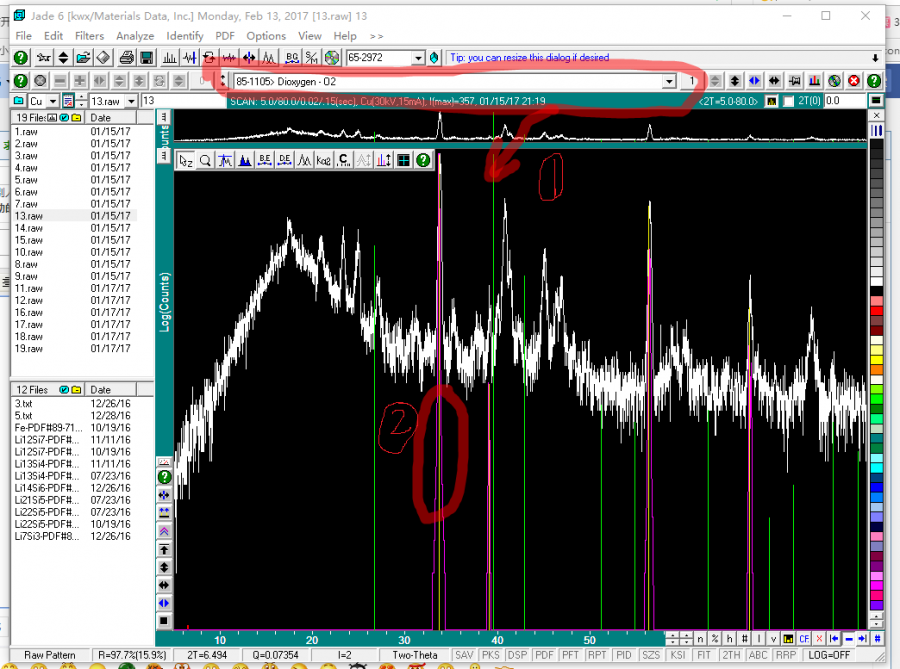Screen dimensions: 900x669
Task: Toggle the CF button in bottom-right strip
Action: pos(804,639)
